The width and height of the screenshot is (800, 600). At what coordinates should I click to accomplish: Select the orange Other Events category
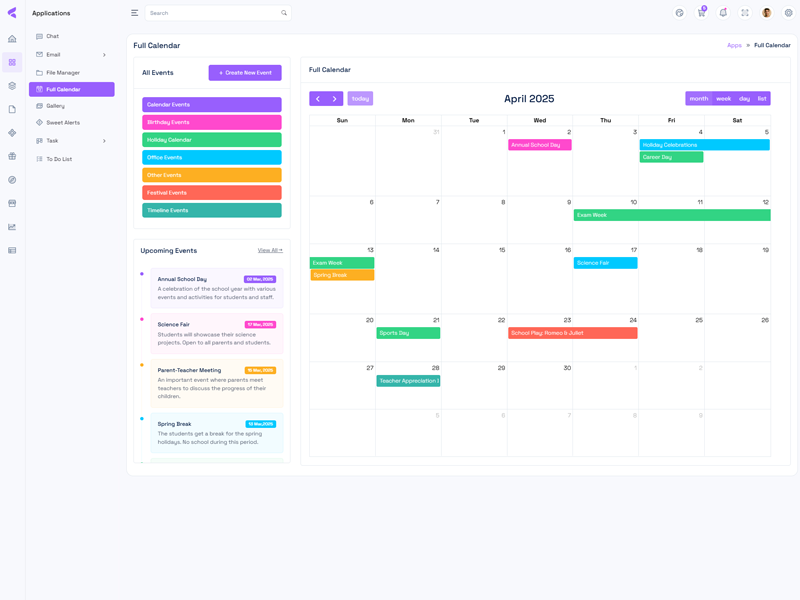(212, 175)
